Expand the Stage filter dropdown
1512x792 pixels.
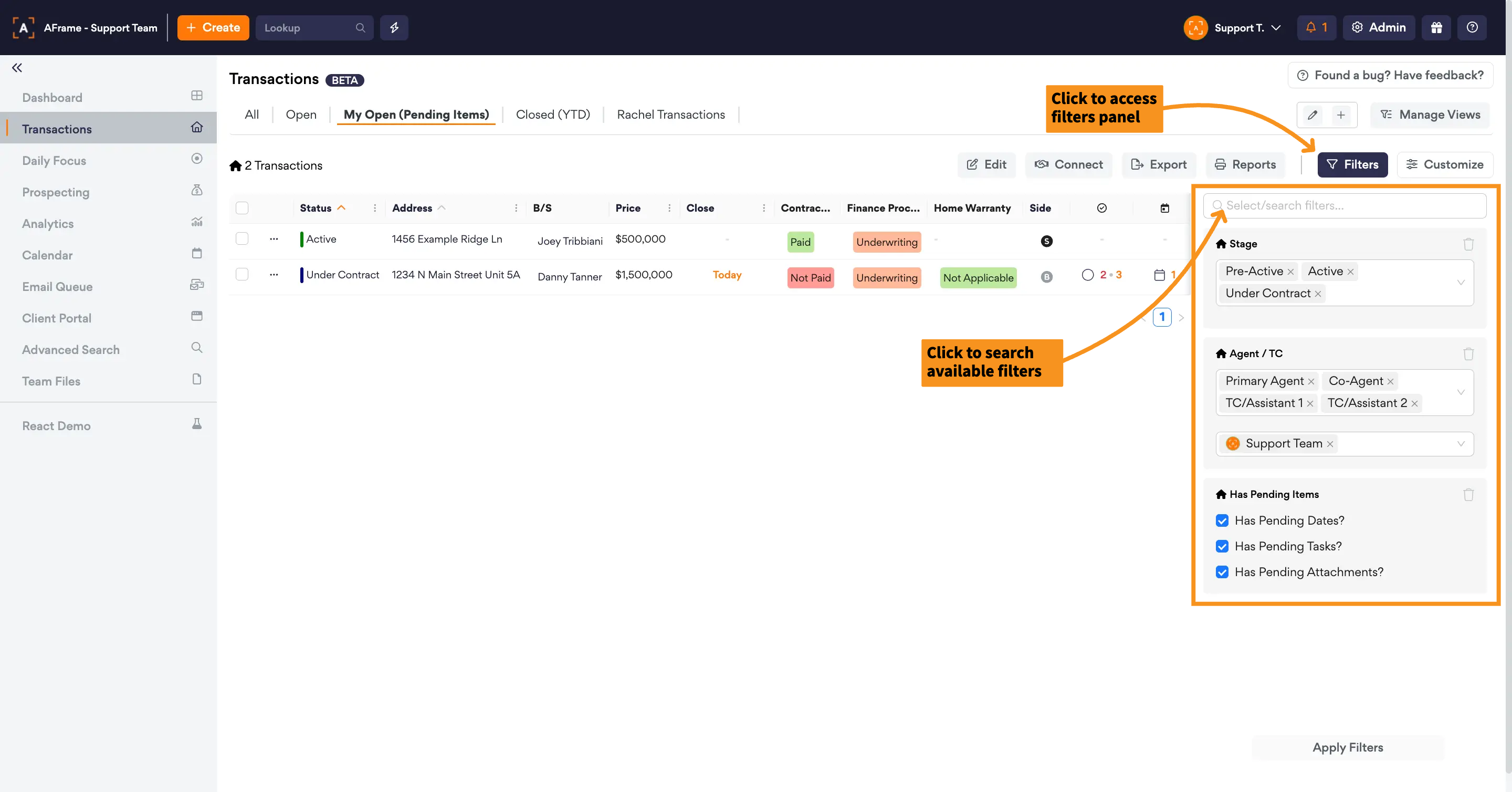[1461, 283]
